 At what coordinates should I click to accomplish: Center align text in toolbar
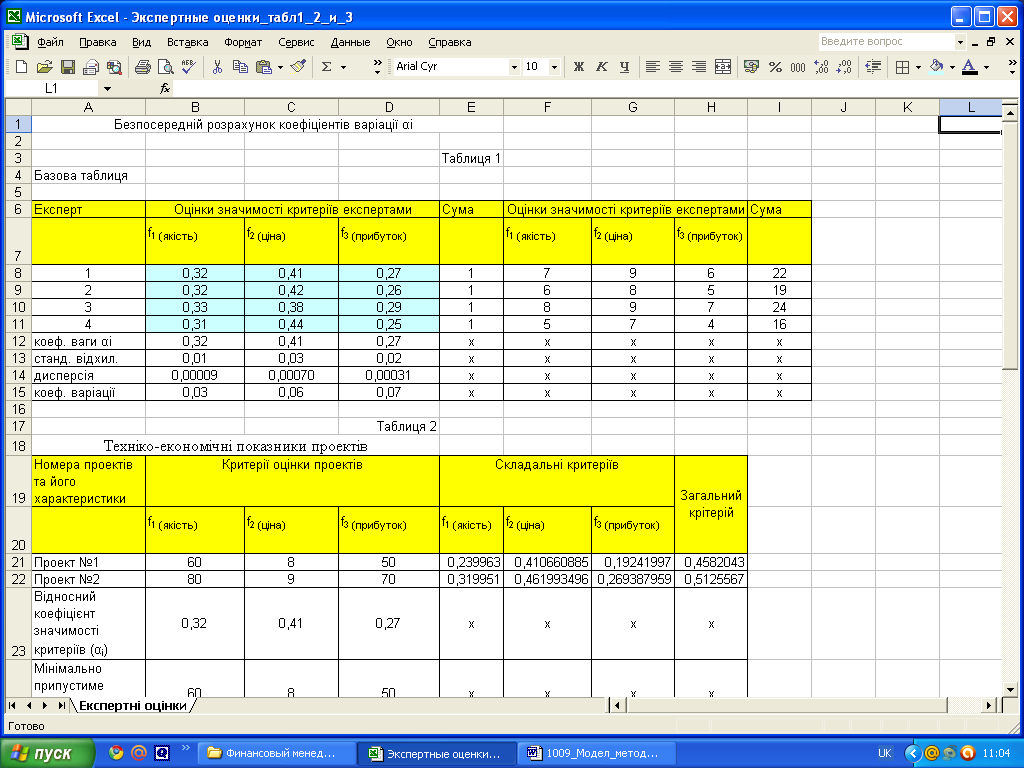[x=676, y=67]
